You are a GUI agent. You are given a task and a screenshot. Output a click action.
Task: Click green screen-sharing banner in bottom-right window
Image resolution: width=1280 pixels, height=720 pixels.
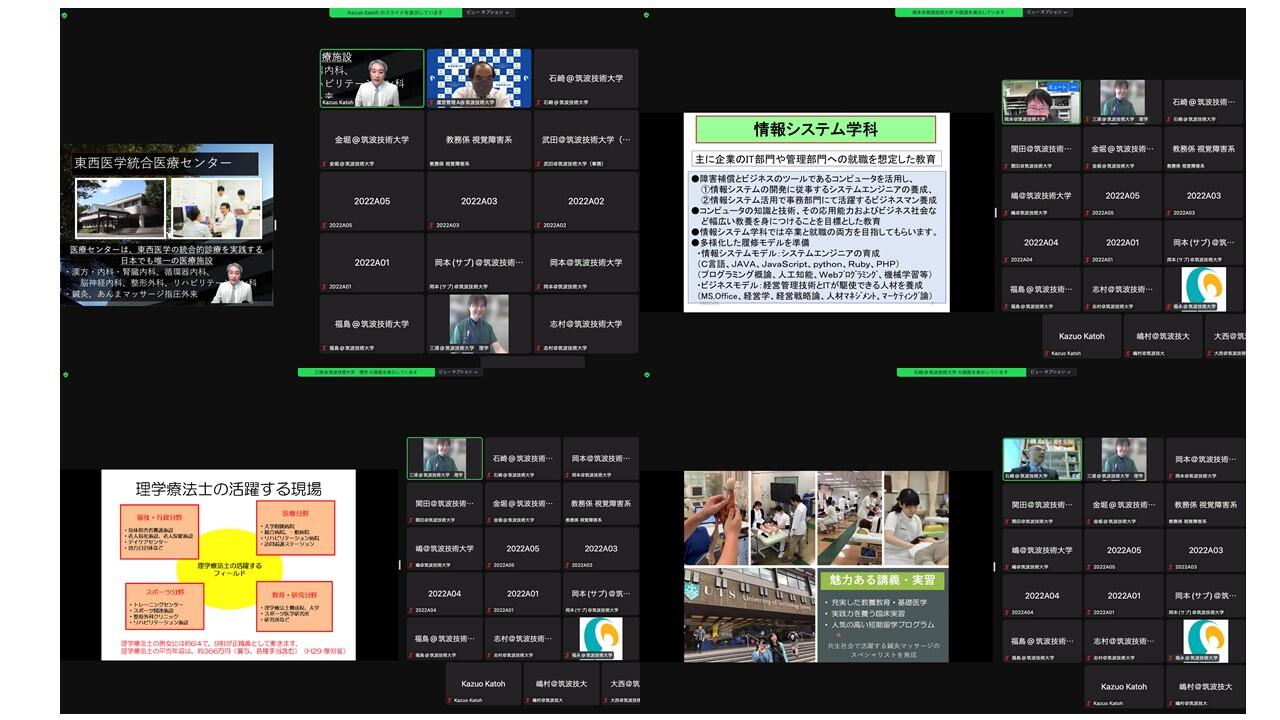coord(959,372)
